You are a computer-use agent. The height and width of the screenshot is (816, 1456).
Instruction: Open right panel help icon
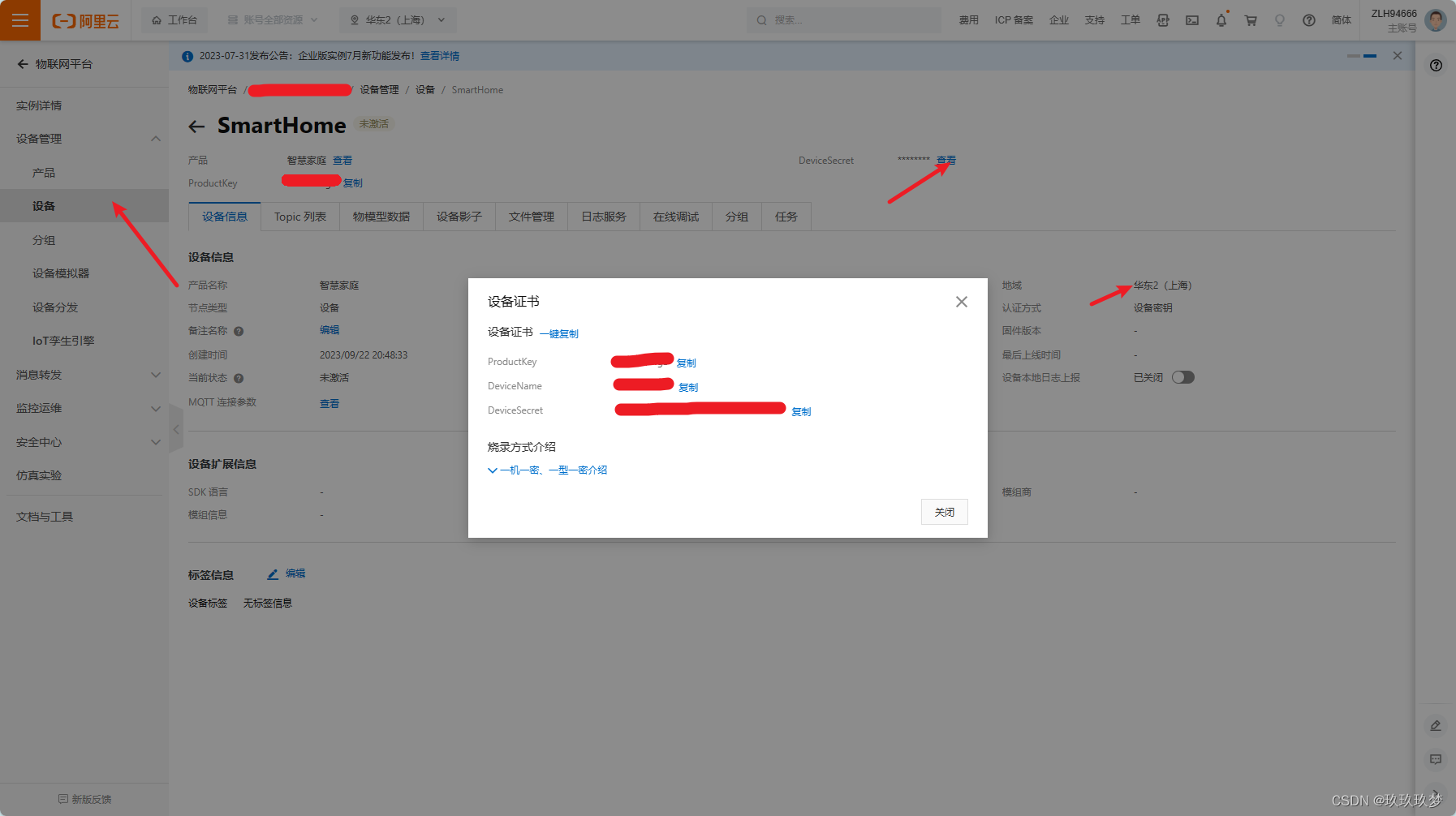tap(1437, 66)
